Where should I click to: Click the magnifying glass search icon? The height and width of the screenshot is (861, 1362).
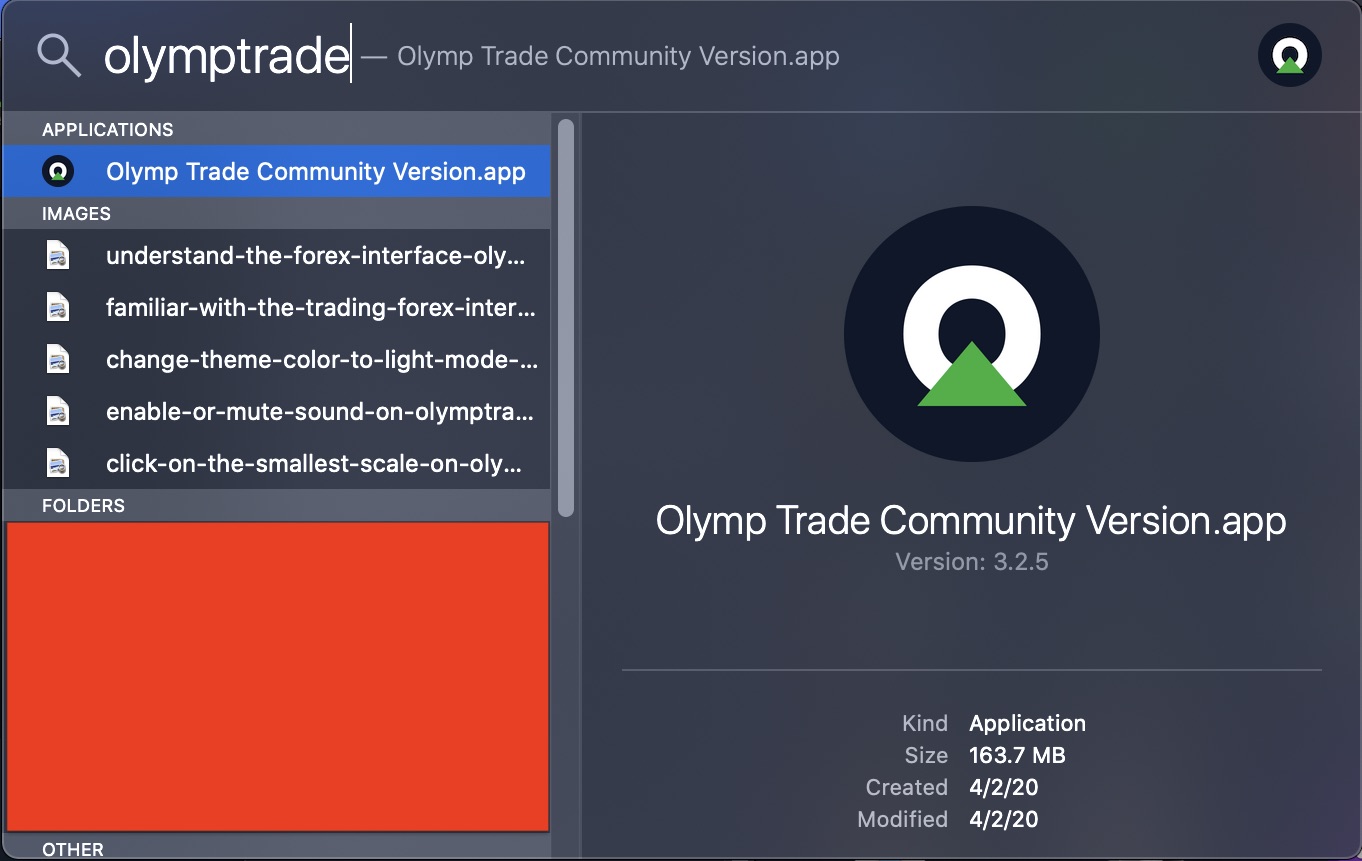click(58, 55)
